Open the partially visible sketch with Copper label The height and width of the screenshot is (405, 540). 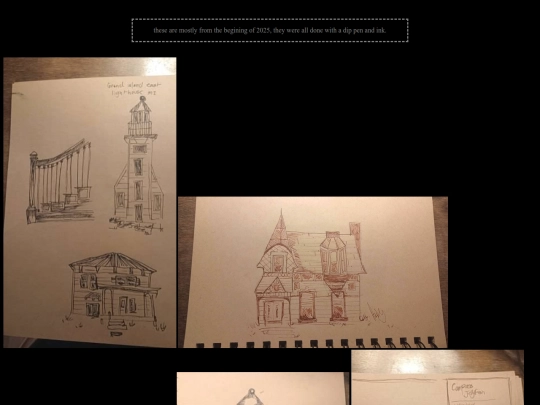click(437, 377)
